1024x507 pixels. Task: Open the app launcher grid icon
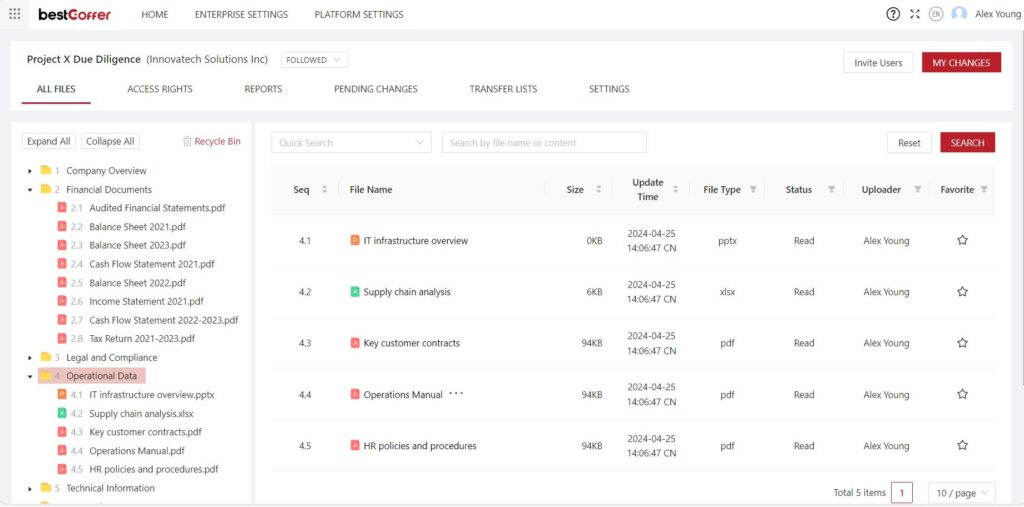(x=14, y=14)
